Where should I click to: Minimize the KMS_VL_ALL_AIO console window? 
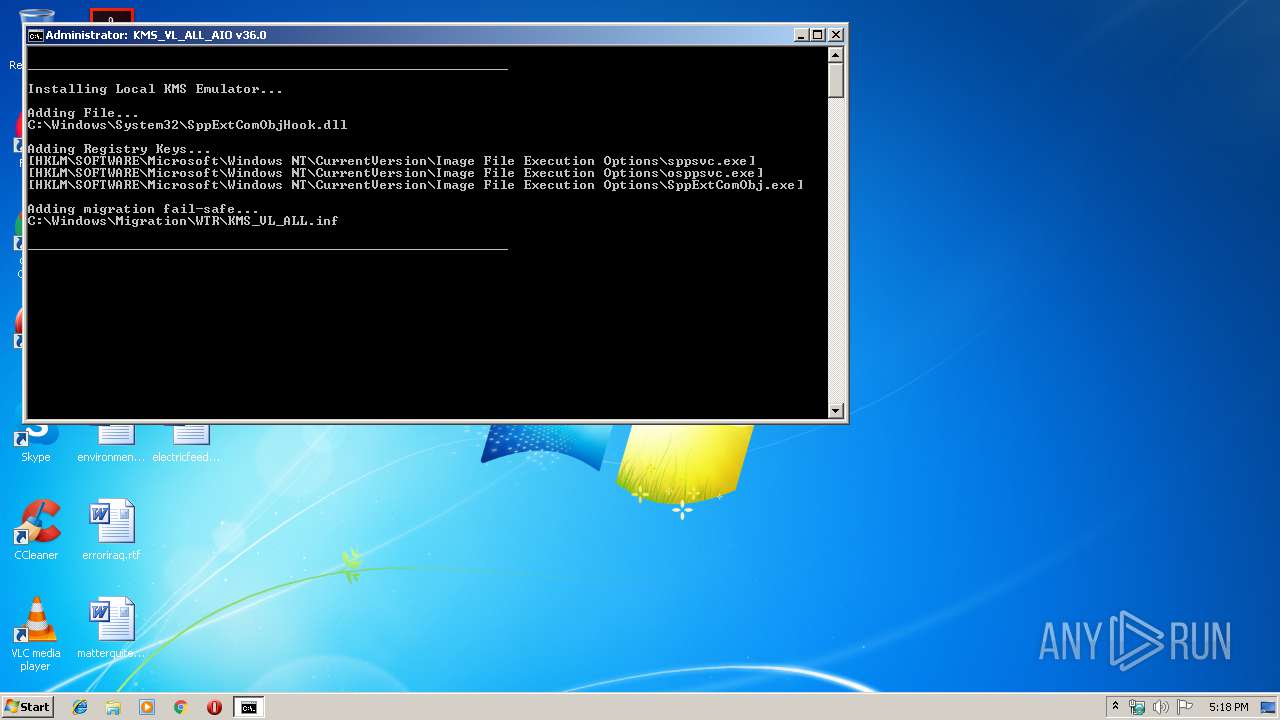(x=801, y=35)
